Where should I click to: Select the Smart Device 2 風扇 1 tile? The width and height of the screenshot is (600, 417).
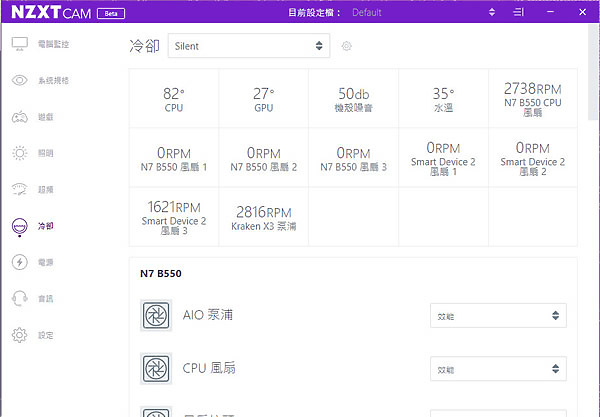[x=443, y=158]
